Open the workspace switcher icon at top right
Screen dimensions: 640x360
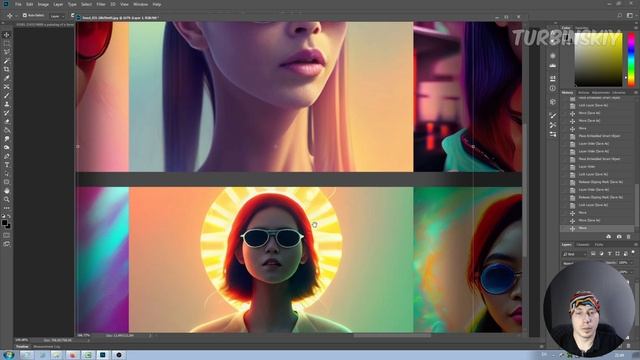tap(630, 16)
